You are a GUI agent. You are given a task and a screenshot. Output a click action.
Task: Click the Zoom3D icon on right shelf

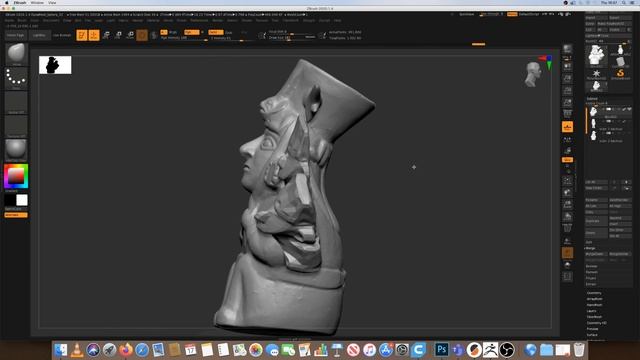tap(567, 204)
